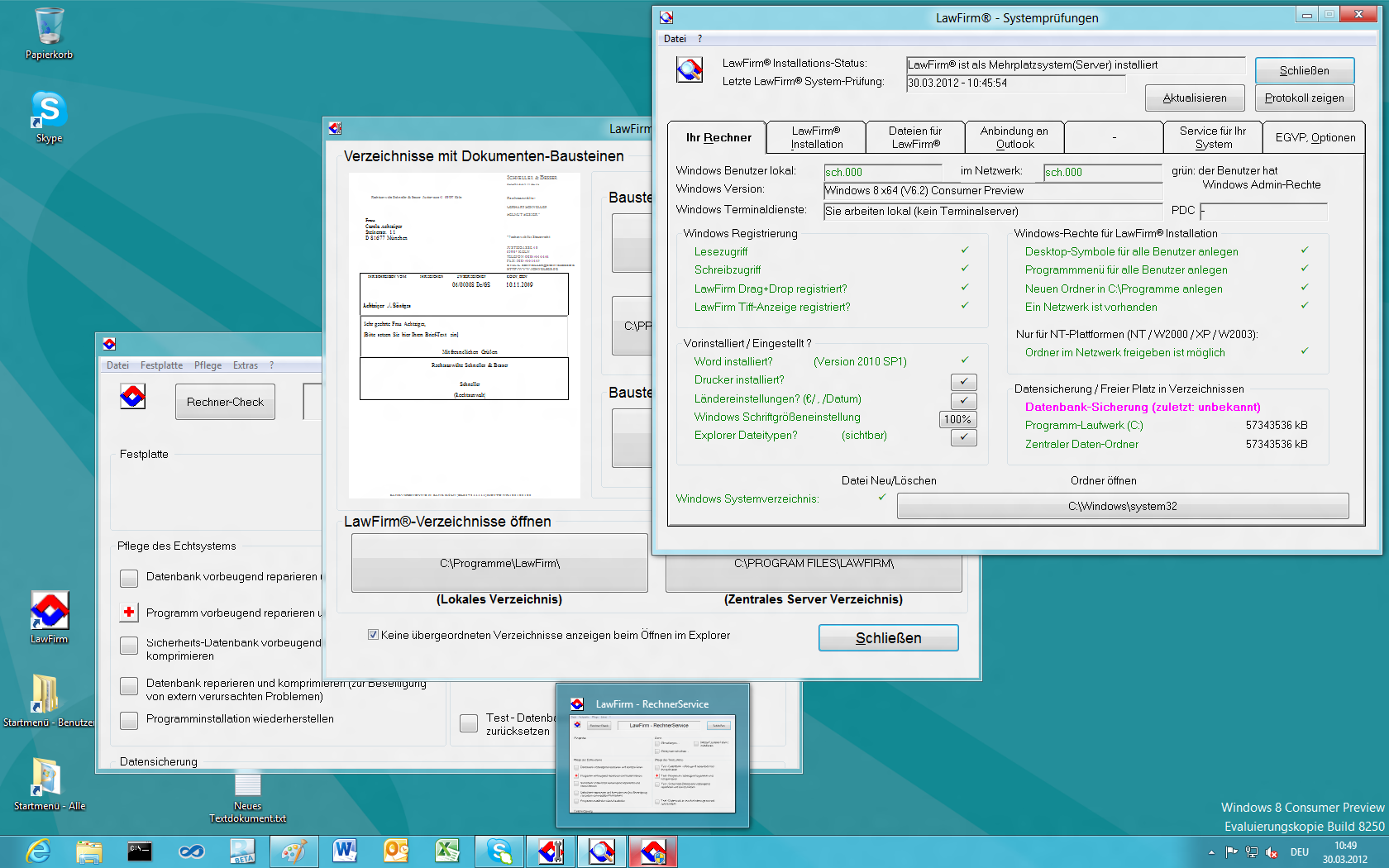Switch to 'Anbindung an Outlook' tab
1389x868 pixels.
click(x=1014, y=137)
